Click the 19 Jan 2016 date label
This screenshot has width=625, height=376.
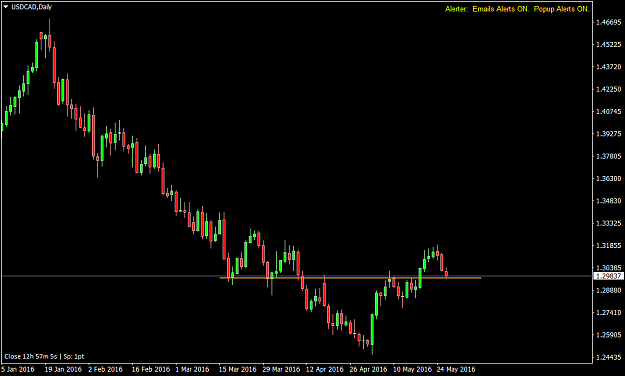(x=63, y=369)
